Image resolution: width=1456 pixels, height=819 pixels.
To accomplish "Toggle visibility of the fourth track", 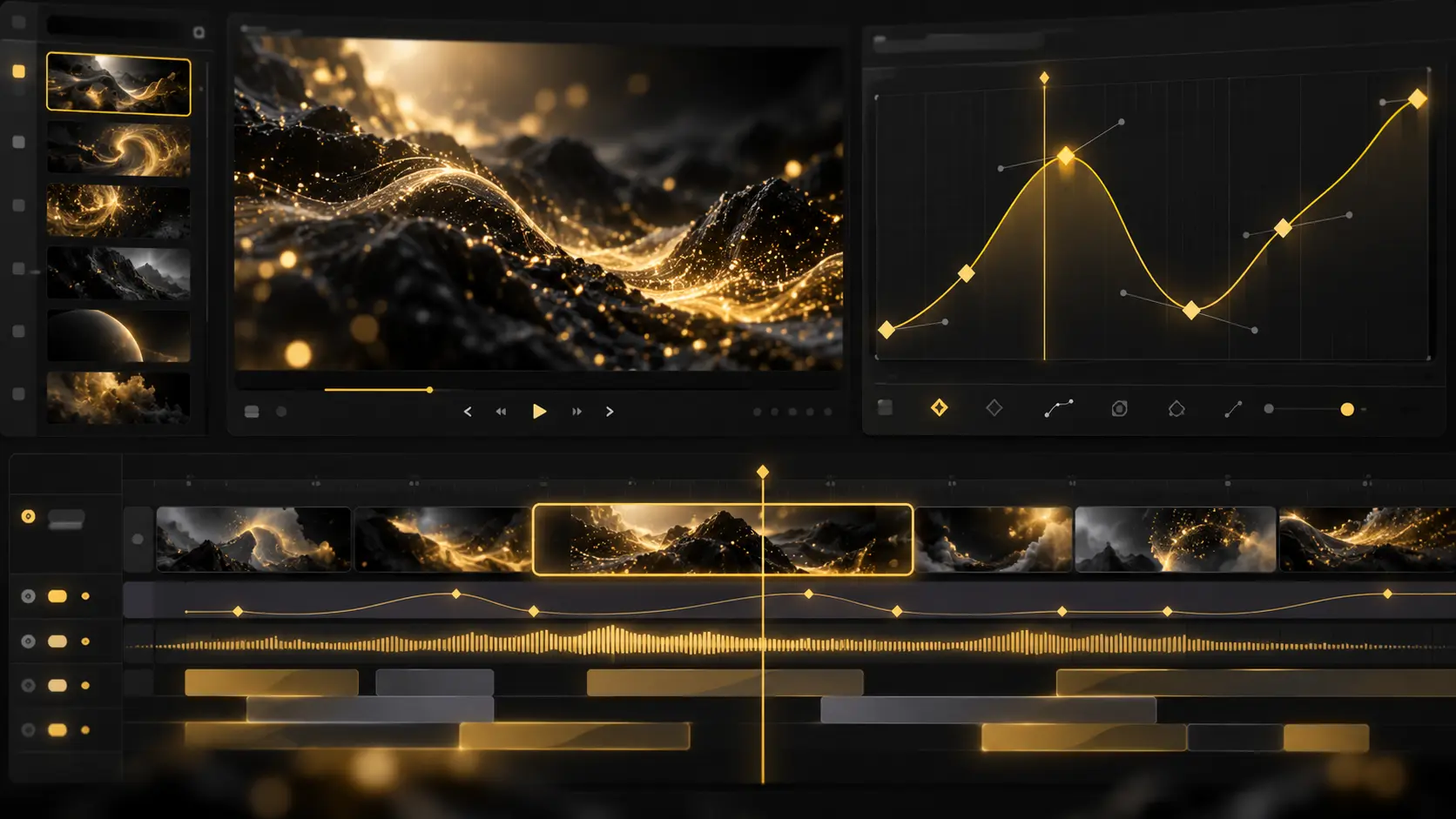I will [x=28, y=686].
